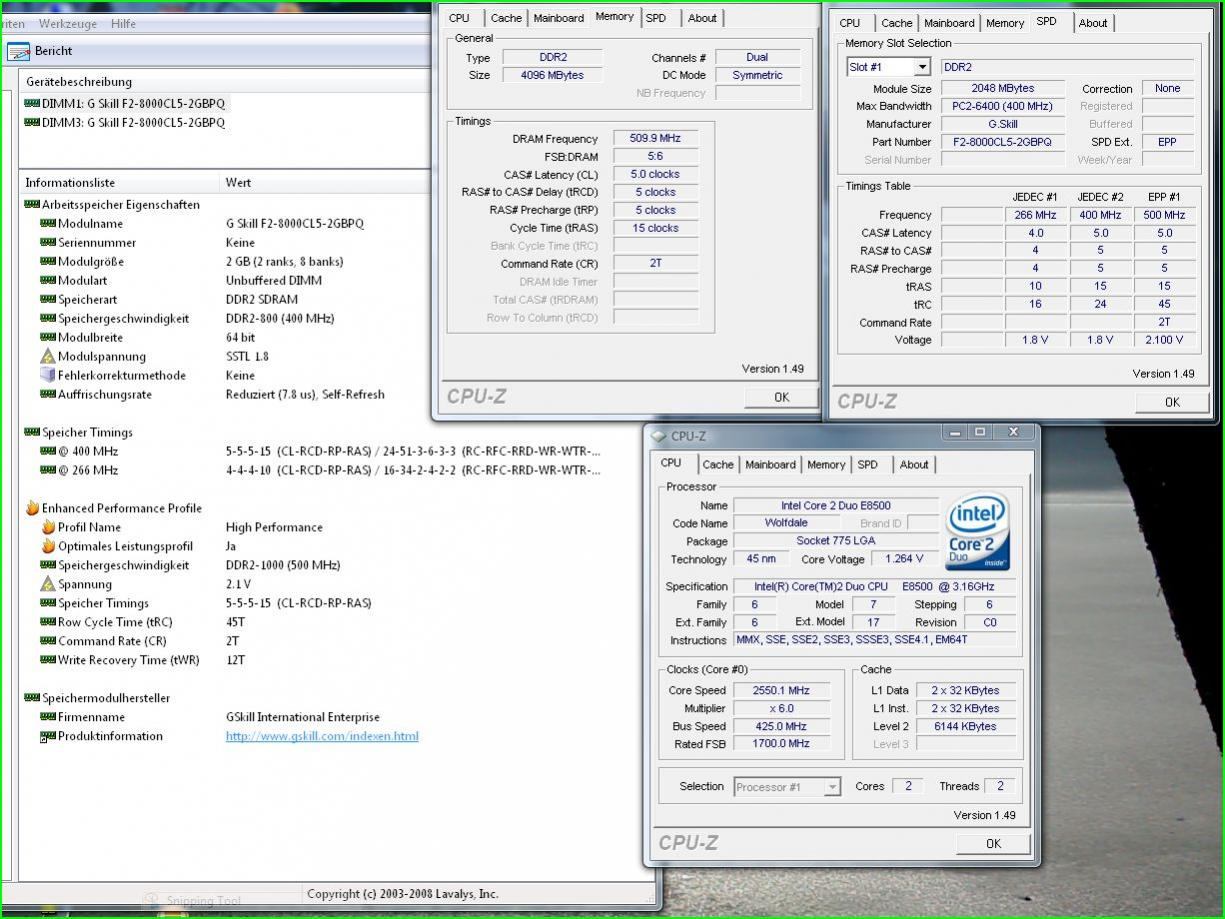
Task: Open the Slot #1 memory slot dropdown
Action: tap(921, 67)
